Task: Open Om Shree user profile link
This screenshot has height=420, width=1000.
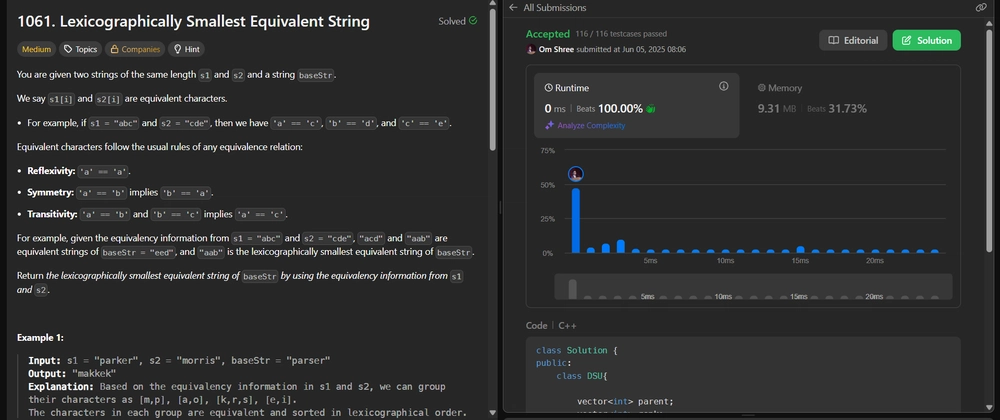Action: pos(555,49)
